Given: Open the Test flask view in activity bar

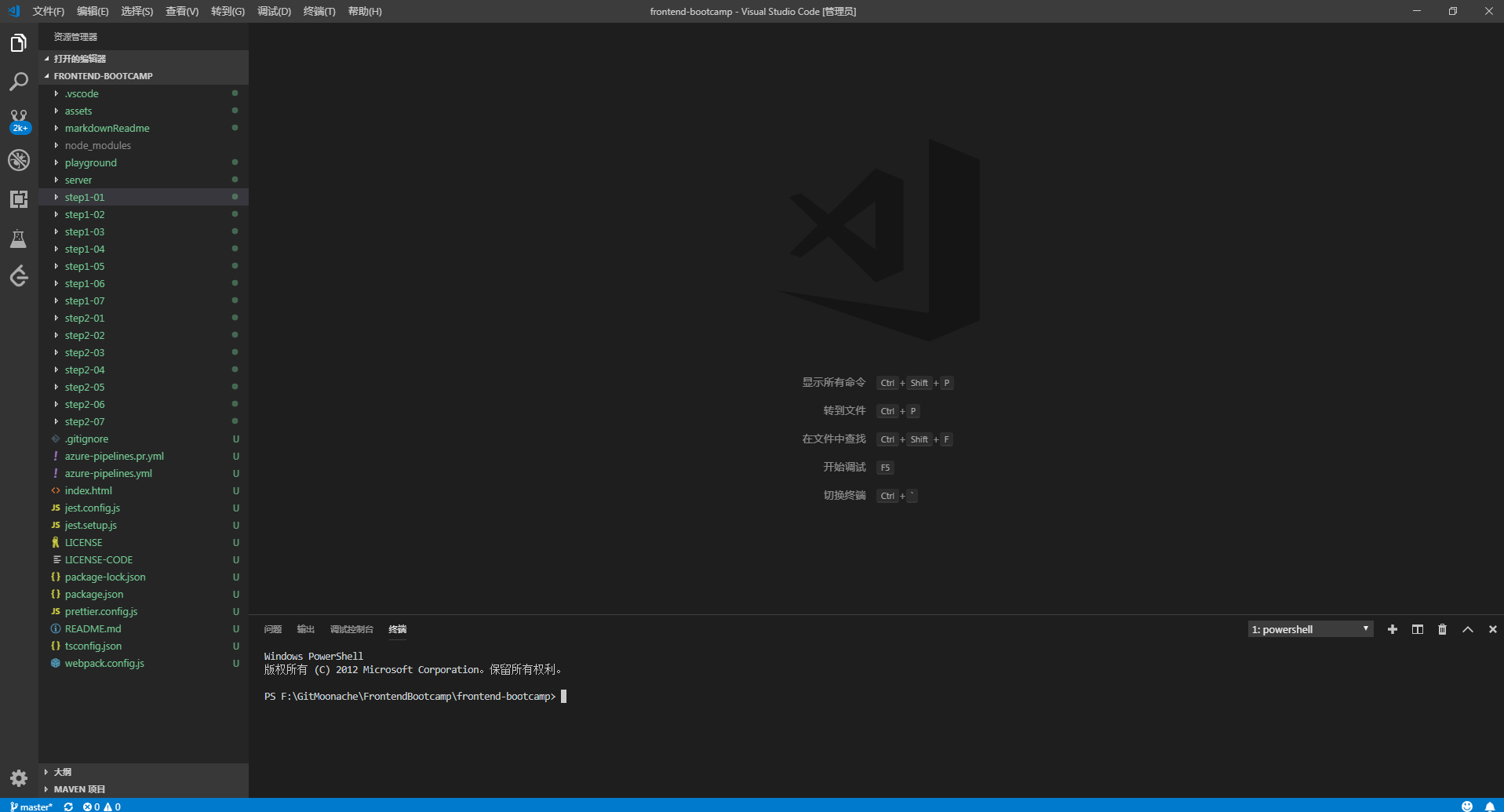Looking at the screenshot, I should (19, 239).
